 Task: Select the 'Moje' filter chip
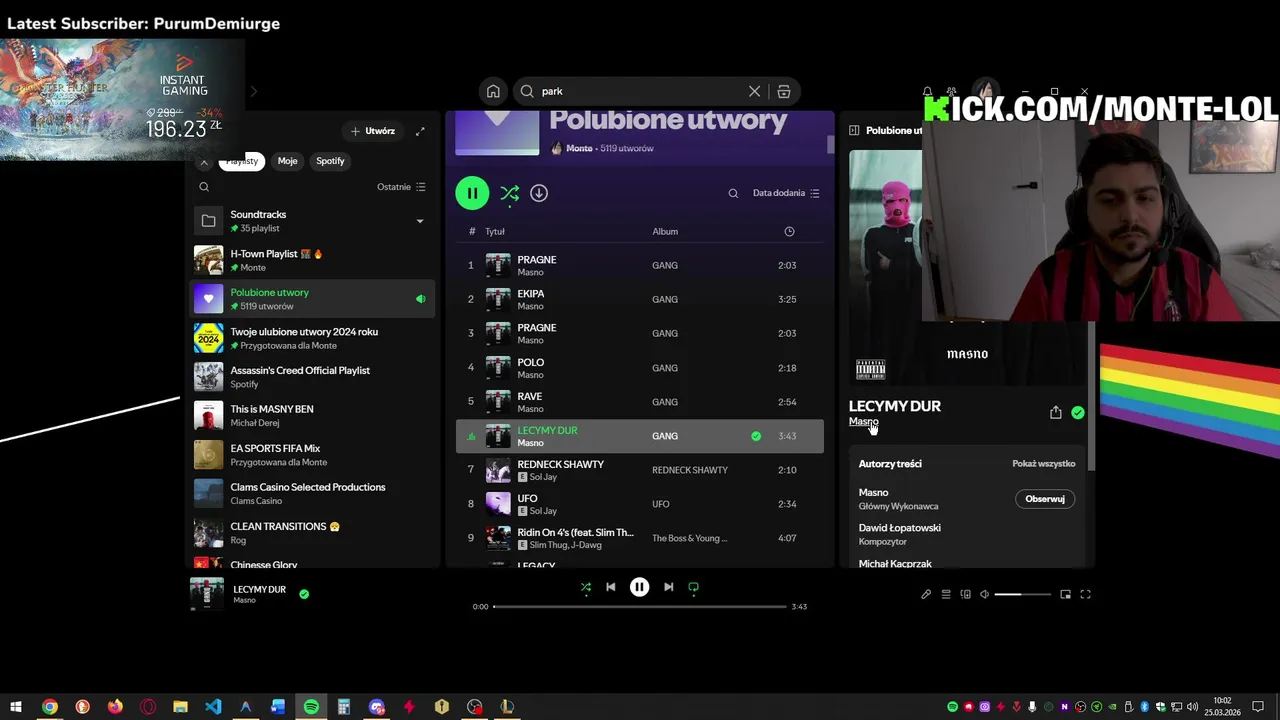287,161
